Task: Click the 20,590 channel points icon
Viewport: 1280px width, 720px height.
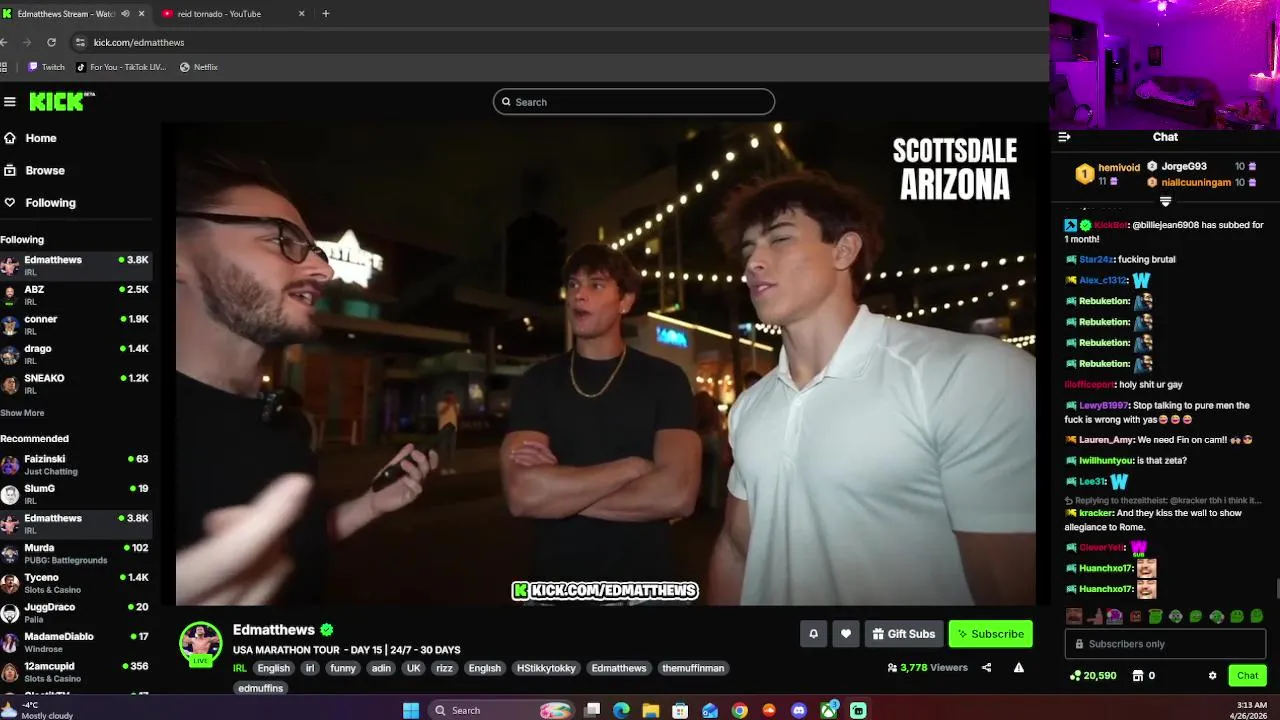Action: click(x=1075, y=676)
